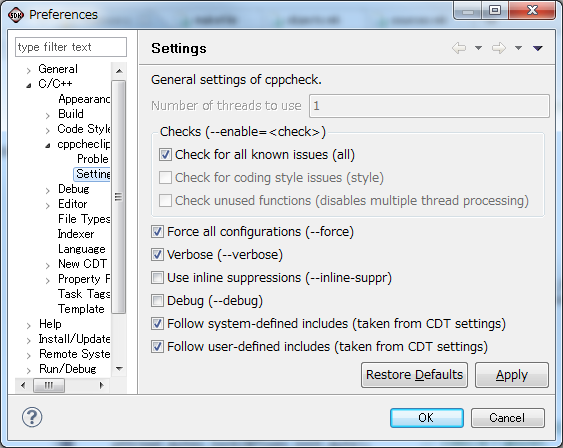Click the forward navigation arrow icon
The width and height of the screenshot is (563, 448).
499,48
